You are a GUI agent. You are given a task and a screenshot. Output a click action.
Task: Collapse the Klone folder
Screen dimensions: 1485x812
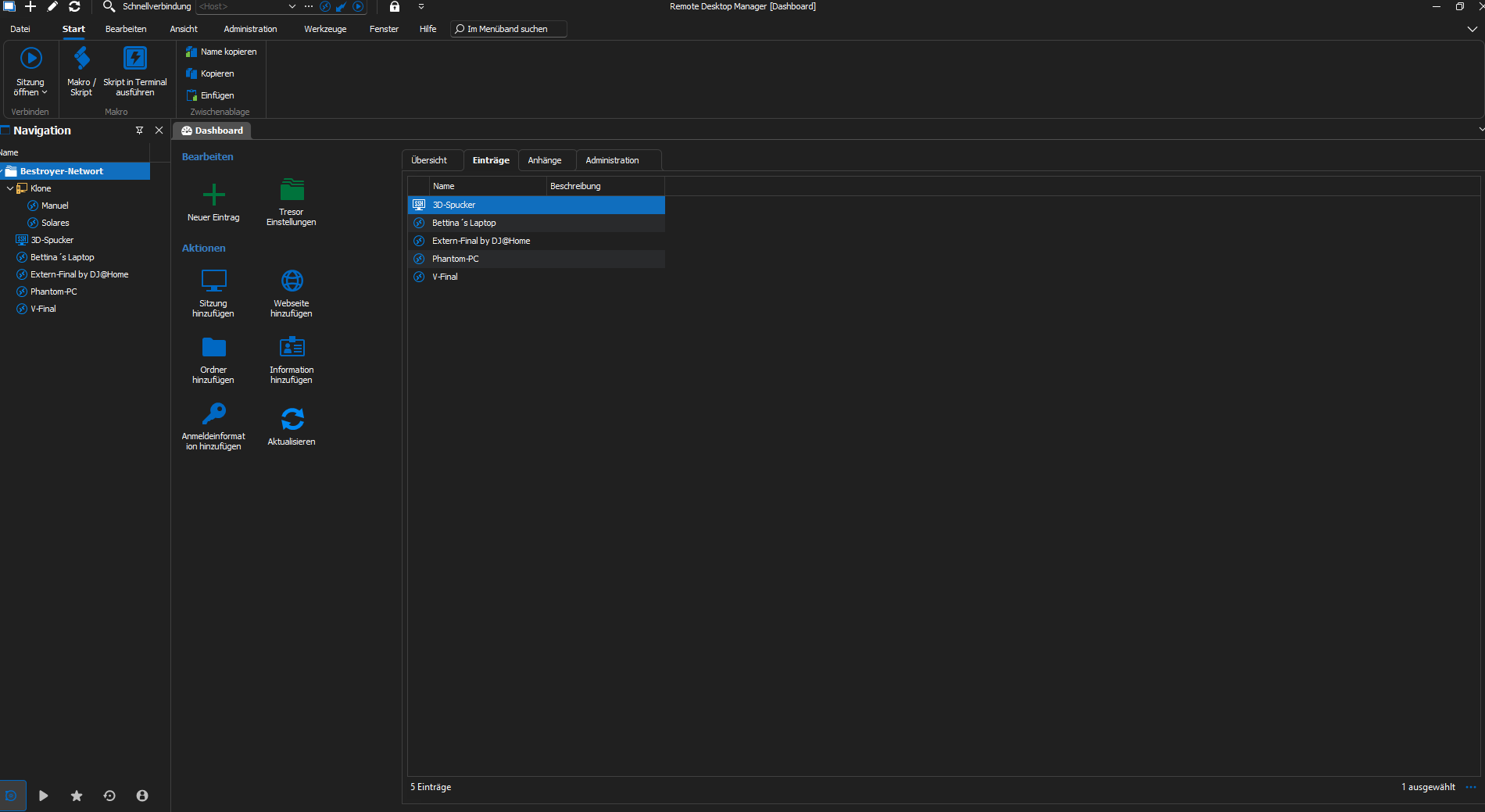click(9, 188)
